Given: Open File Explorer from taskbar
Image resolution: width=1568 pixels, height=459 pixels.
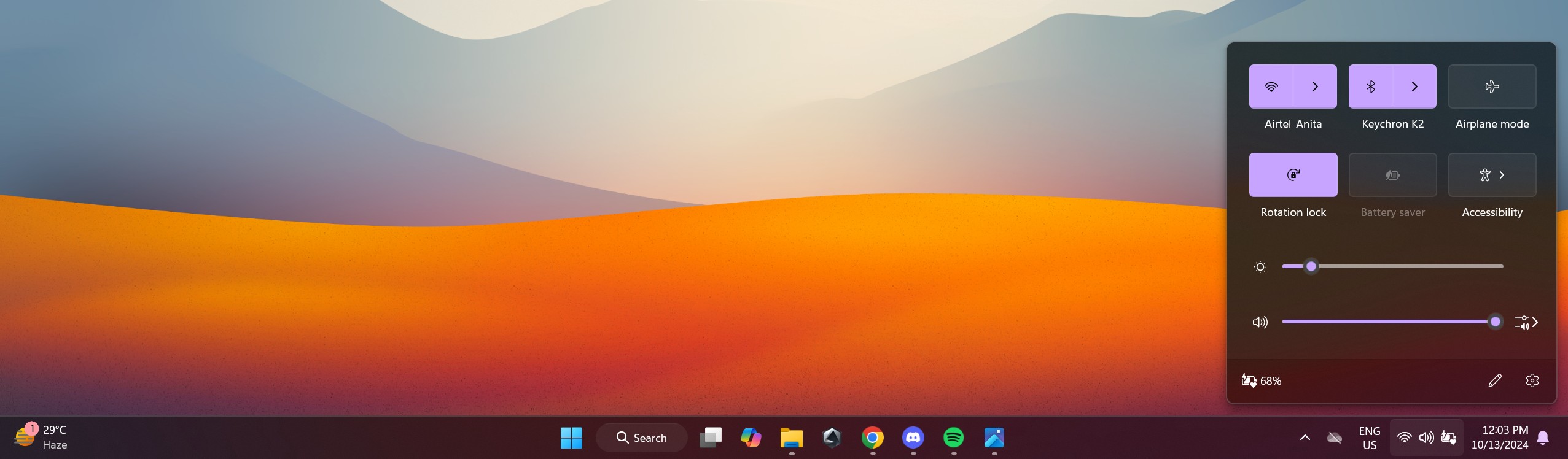Looking at the screenshot, I should click(792, 438).
